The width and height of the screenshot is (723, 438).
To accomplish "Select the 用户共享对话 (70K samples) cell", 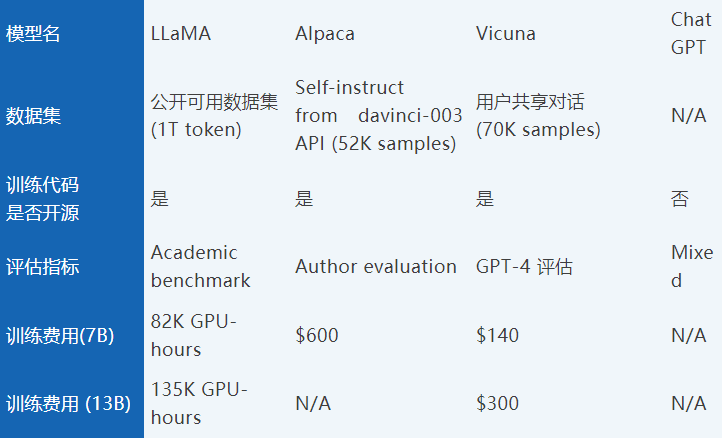I will (538, 116).
